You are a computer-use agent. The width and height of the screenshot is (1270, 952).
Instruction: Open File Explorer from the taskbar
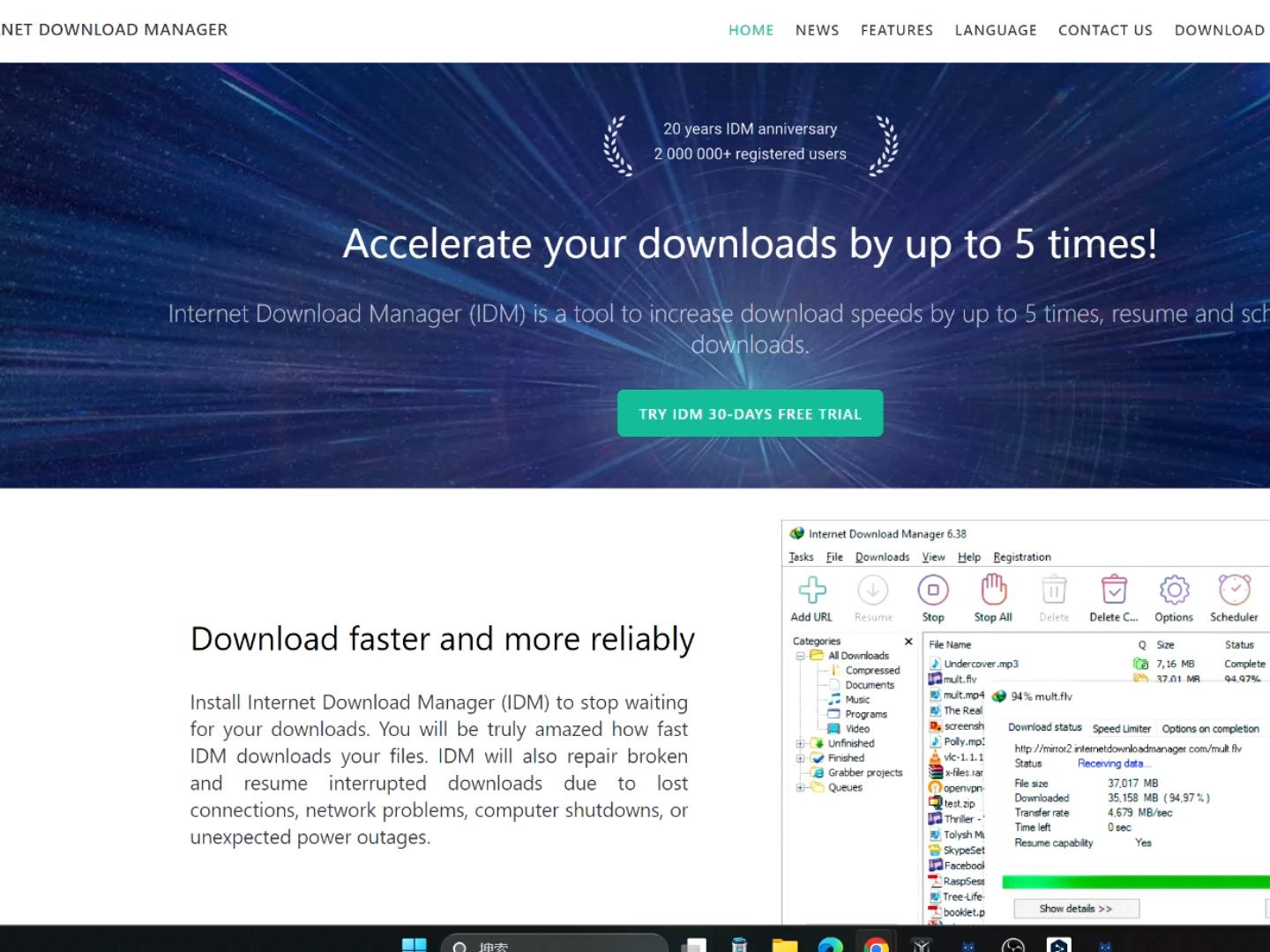click(x=784, y=946)
